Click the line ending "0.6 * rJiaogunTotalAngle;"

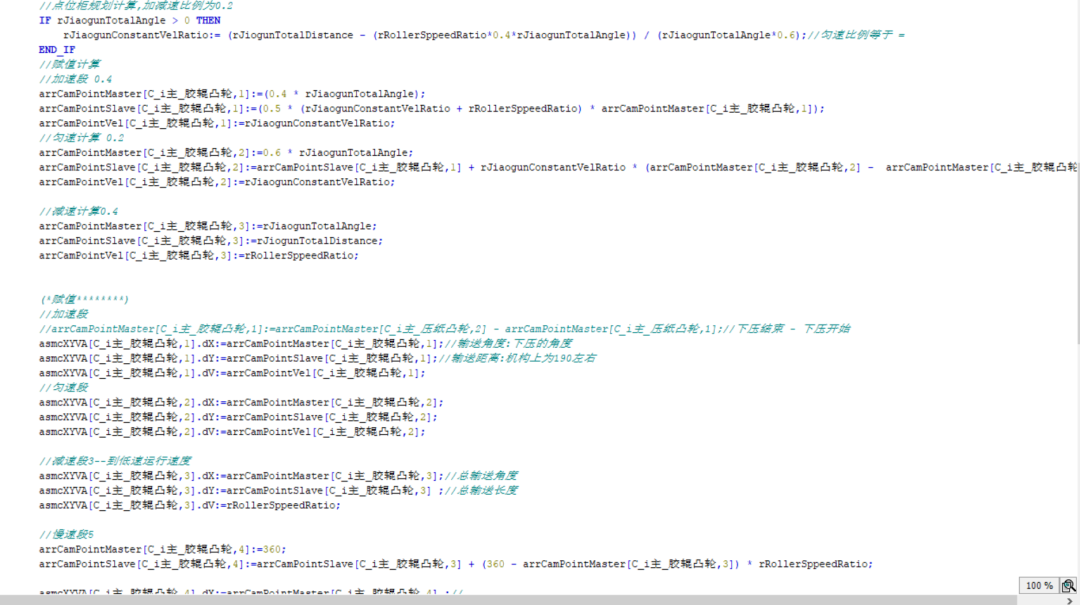[x=226, y=153]
